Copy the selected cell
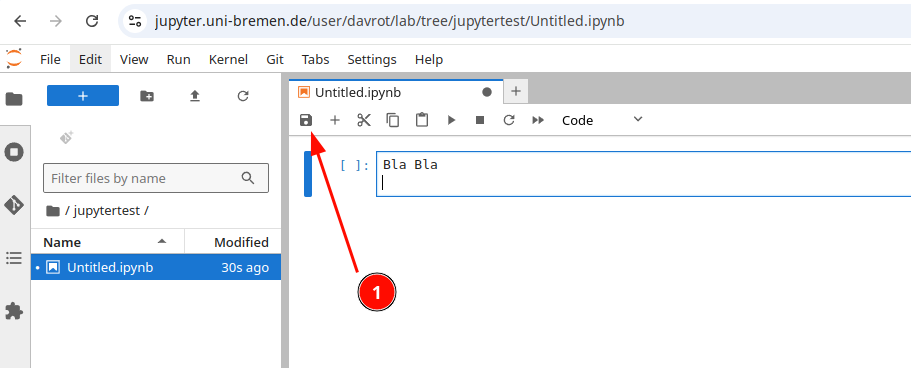The image size is (911, 368). point(393,120)
